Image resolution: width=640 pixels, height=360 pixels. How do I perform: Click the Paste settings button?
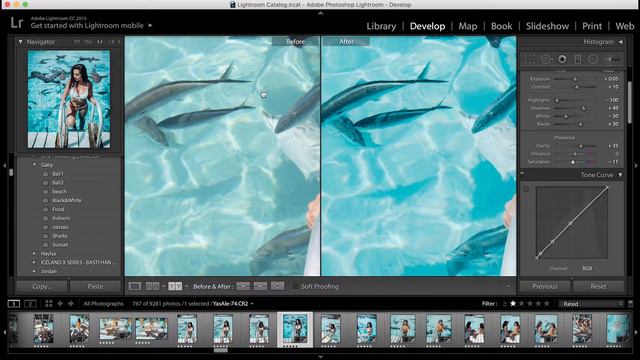[x=96, y=287]
